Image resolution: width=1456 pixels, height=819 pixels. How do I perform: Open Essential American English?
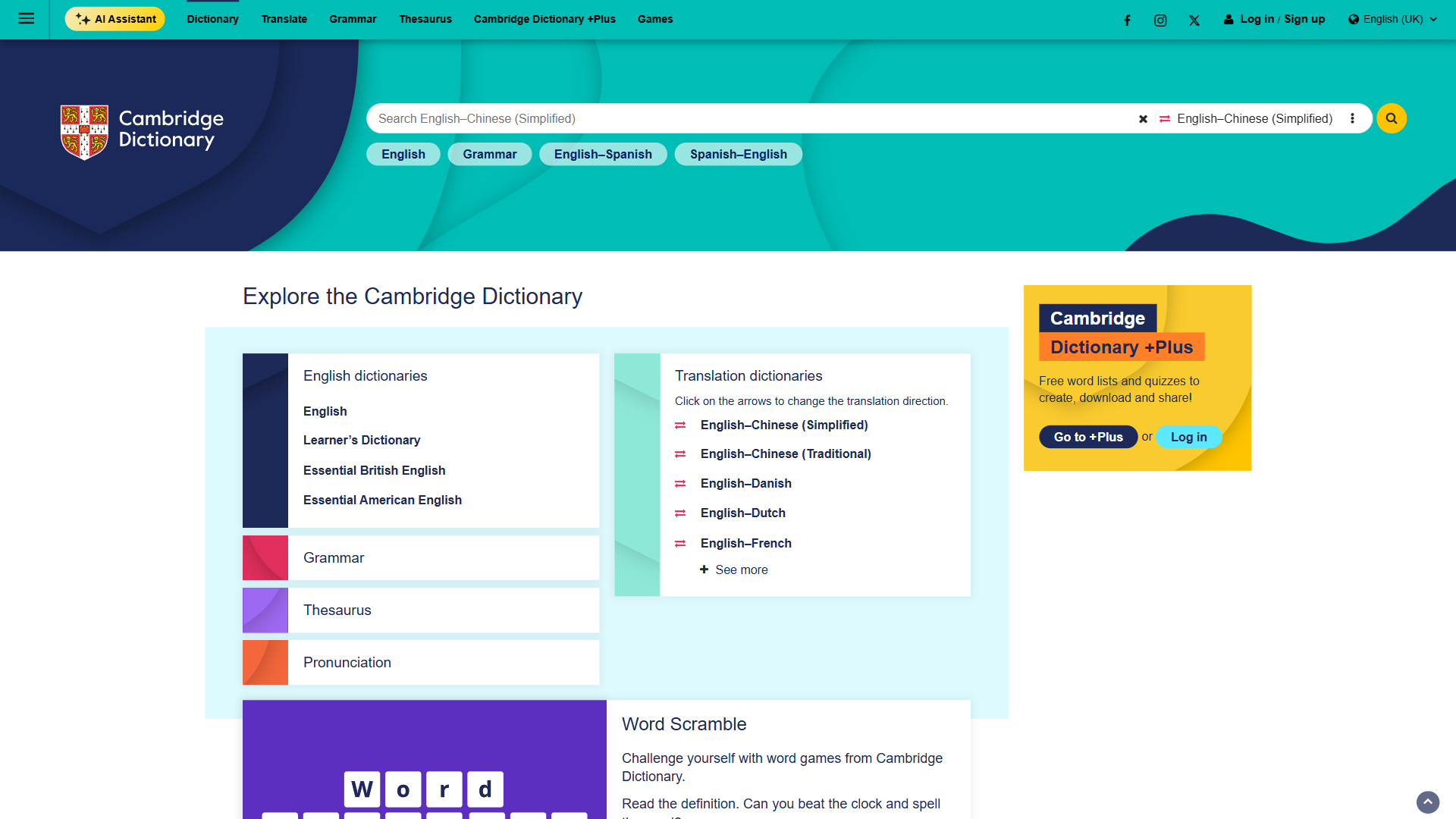click(x=382, y=500)
